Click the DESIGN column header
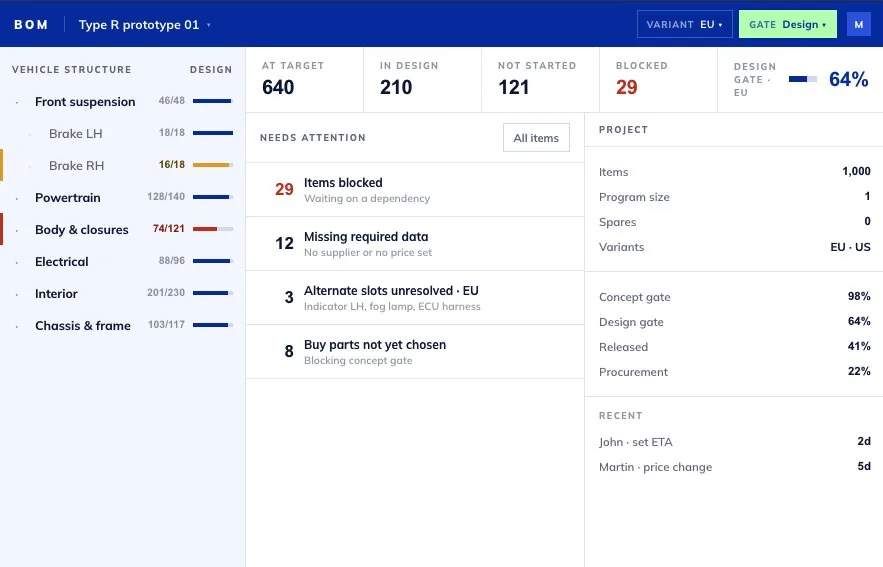The width and height of the screenshot is (883, 567). click(x=211, y=69)
